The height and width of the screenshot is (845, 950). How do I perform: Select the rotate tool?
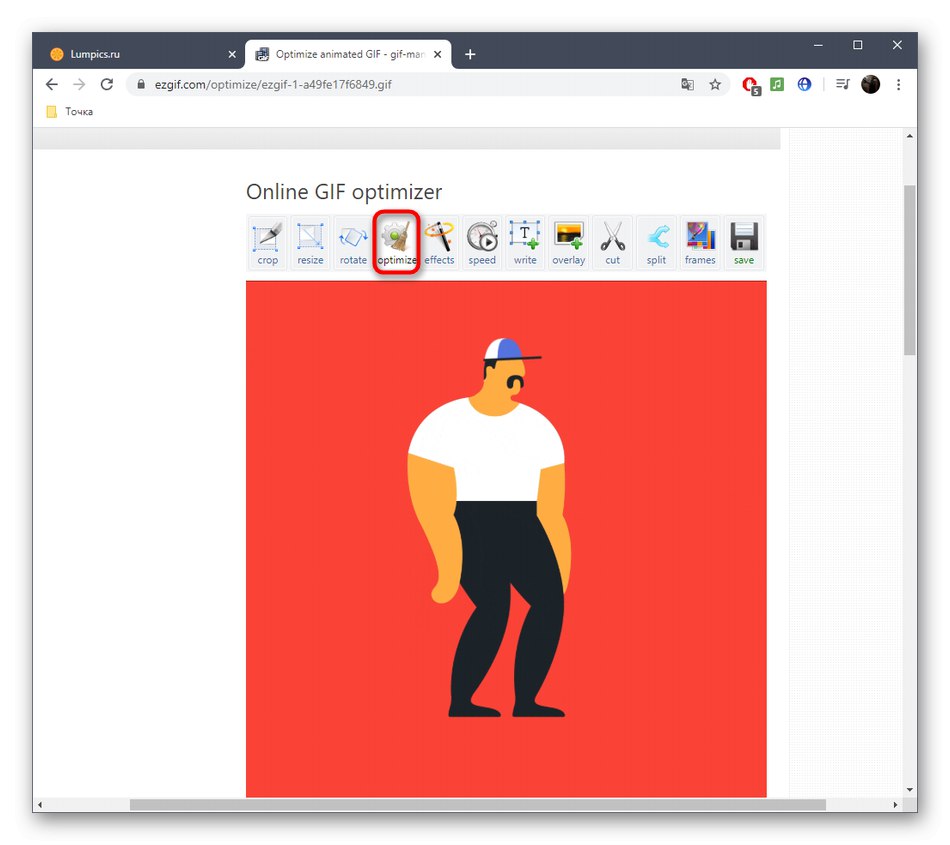point(353,242)
